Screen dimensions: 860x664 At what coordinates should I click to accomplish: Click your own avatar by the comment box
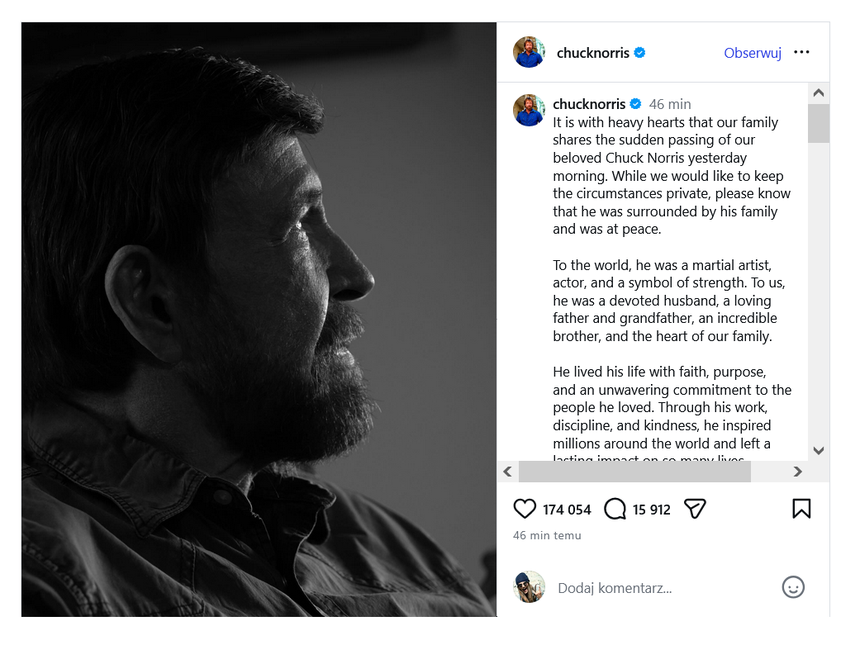tap(529, 587)
